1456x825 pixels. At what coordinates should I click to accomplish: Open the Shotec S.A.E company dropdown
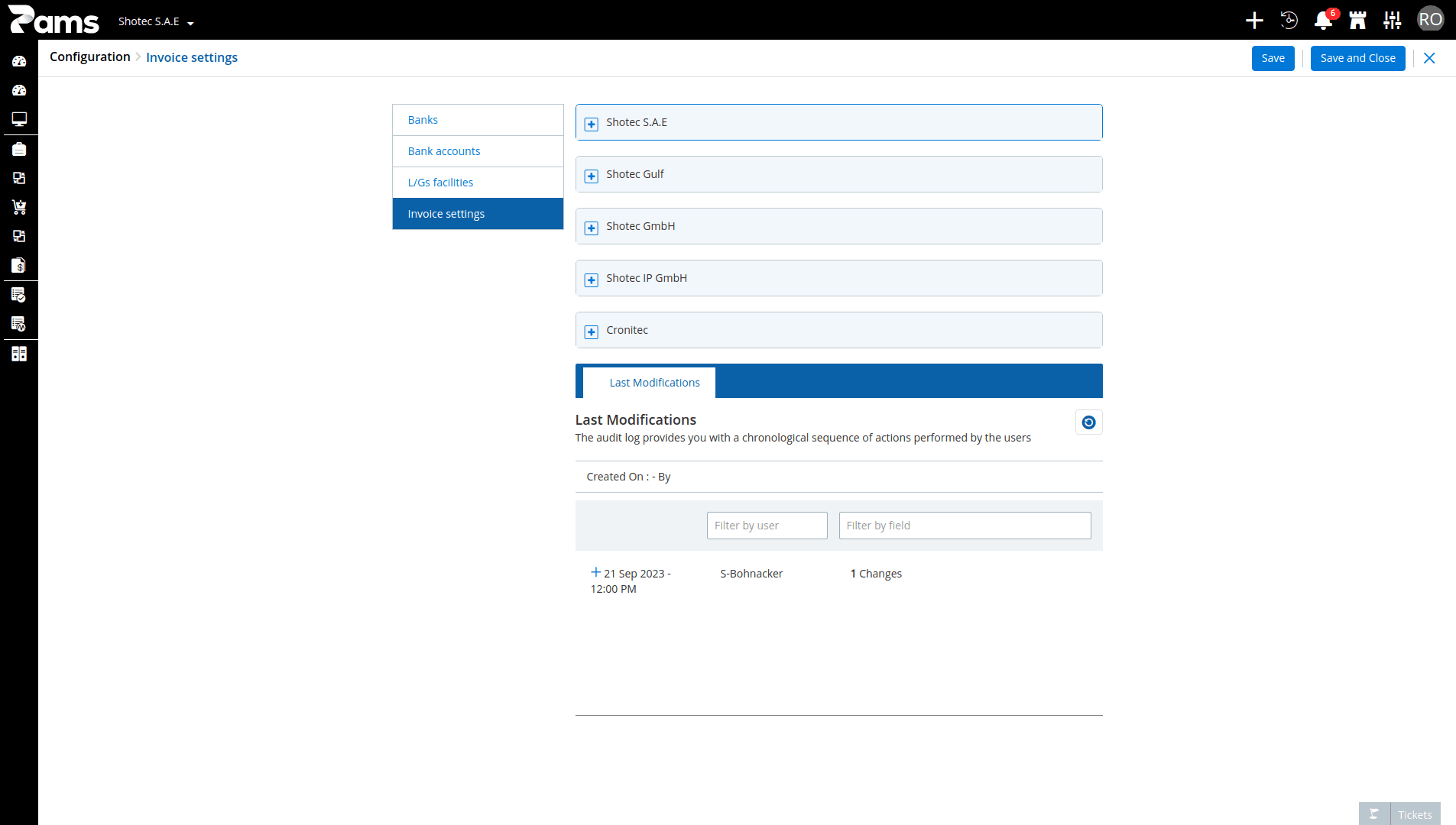point(156,21)
